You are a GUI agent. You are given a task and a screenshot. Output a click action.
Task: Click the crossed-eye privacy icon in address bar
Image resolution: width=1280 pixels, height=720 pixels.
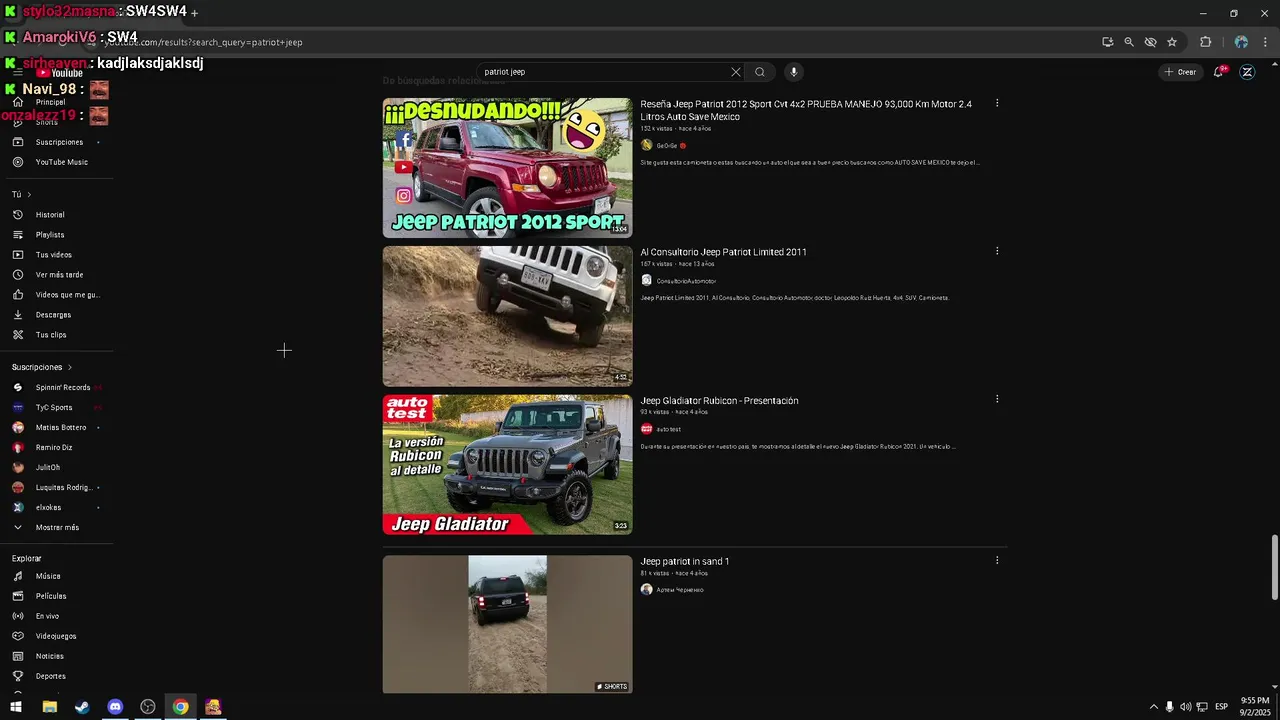pyautogui.click(x=1150, y=42)
